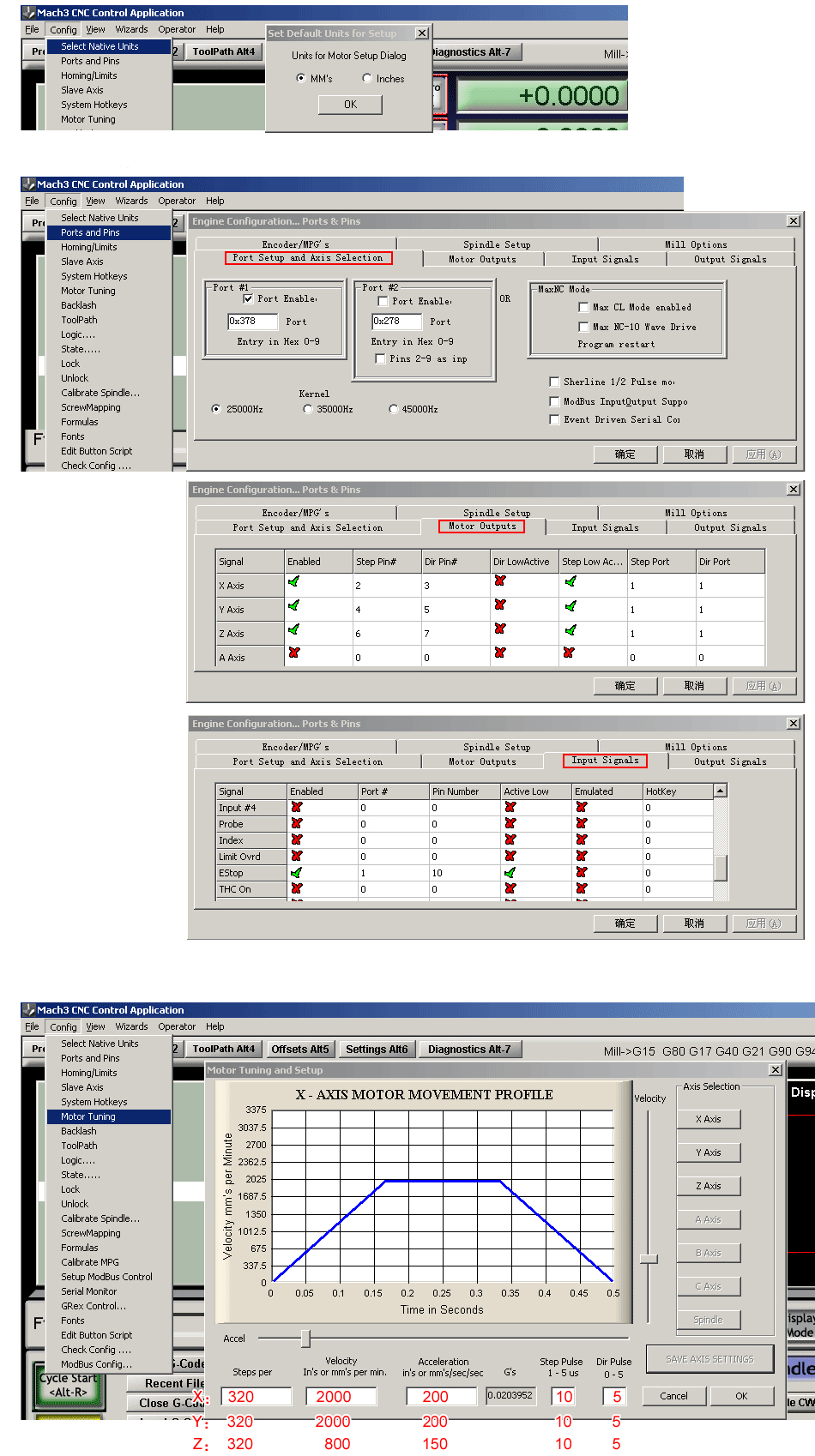Click Mach3 icon in Motor Tuning window title bar
The image size is (815, 1456).
pos(29,1010)
